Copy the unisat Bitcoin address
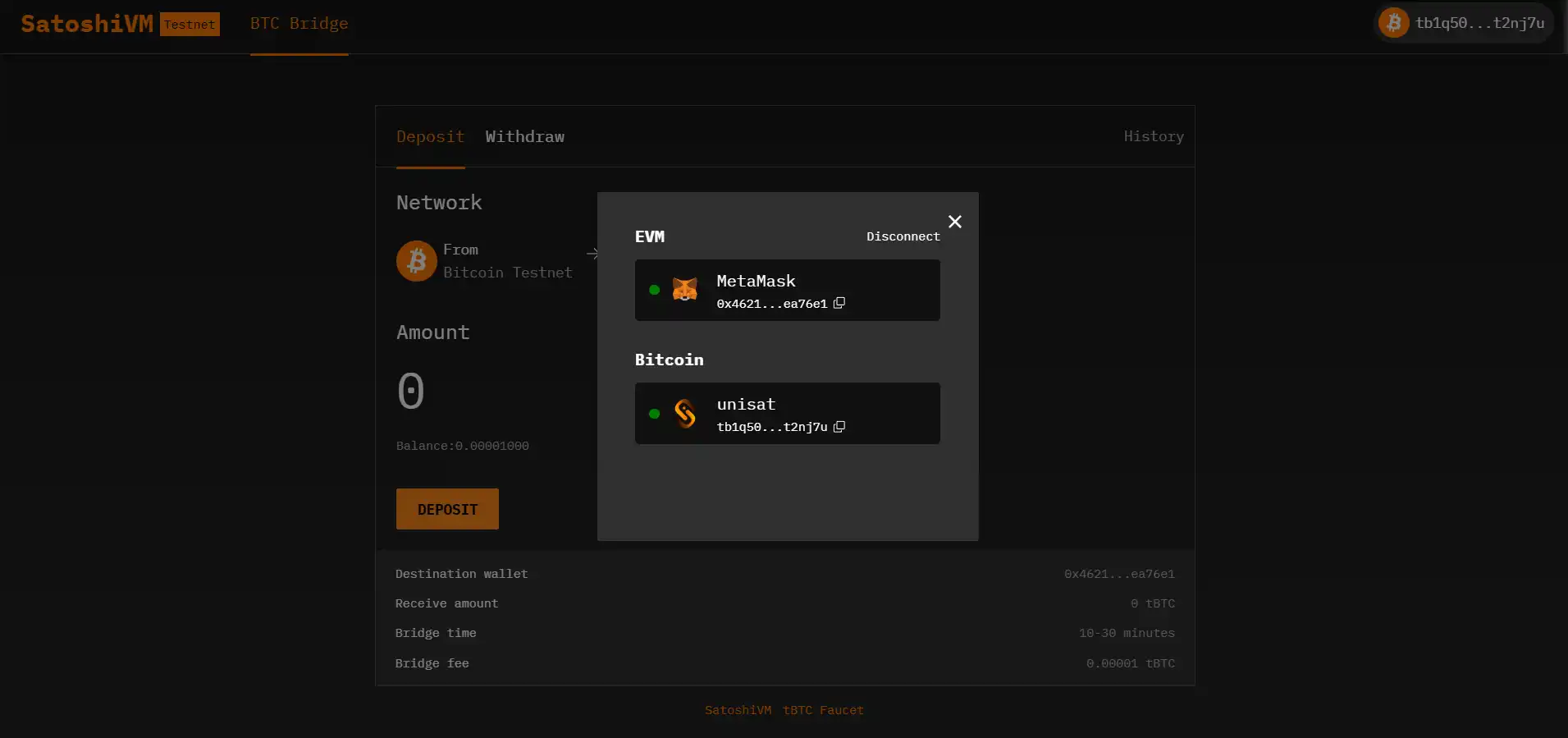Viewport: 1568px width, 738px height. point(839,427)
